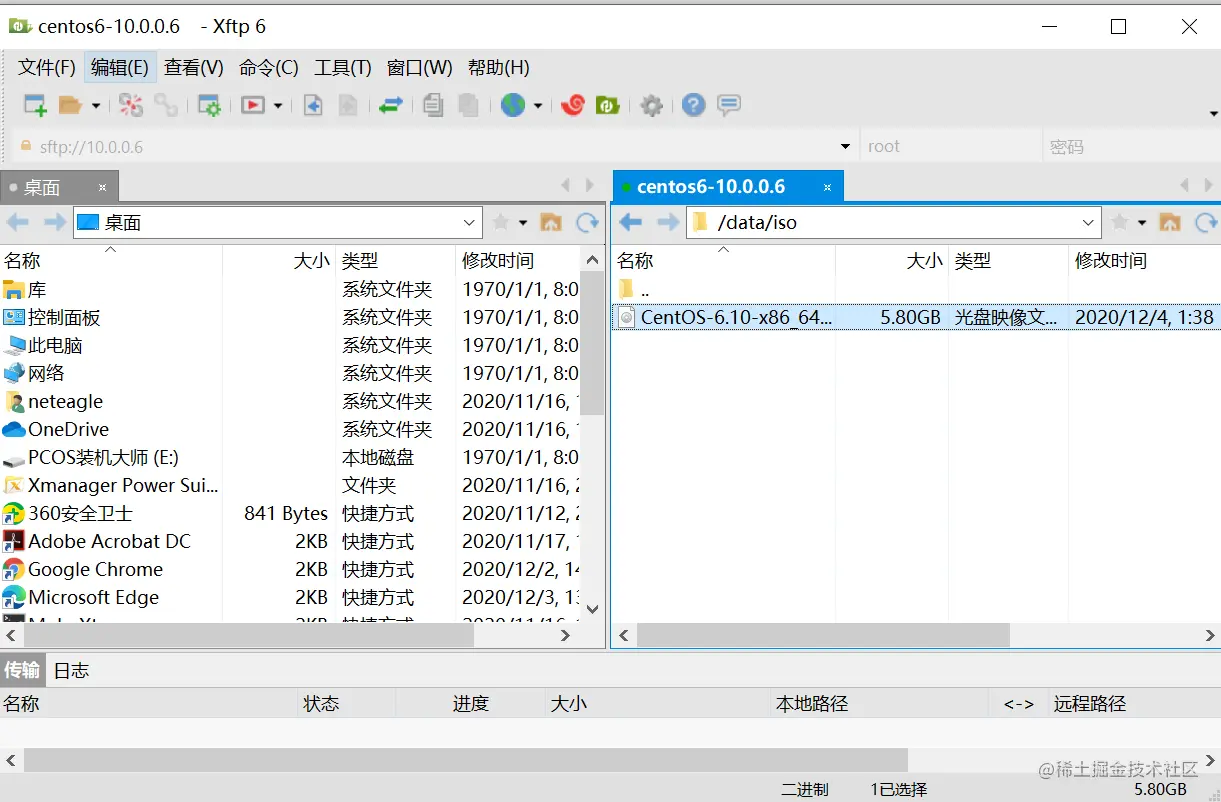Expand the remote /data/iso path dropdown
1221x802 pixels.
(1089, 222)
